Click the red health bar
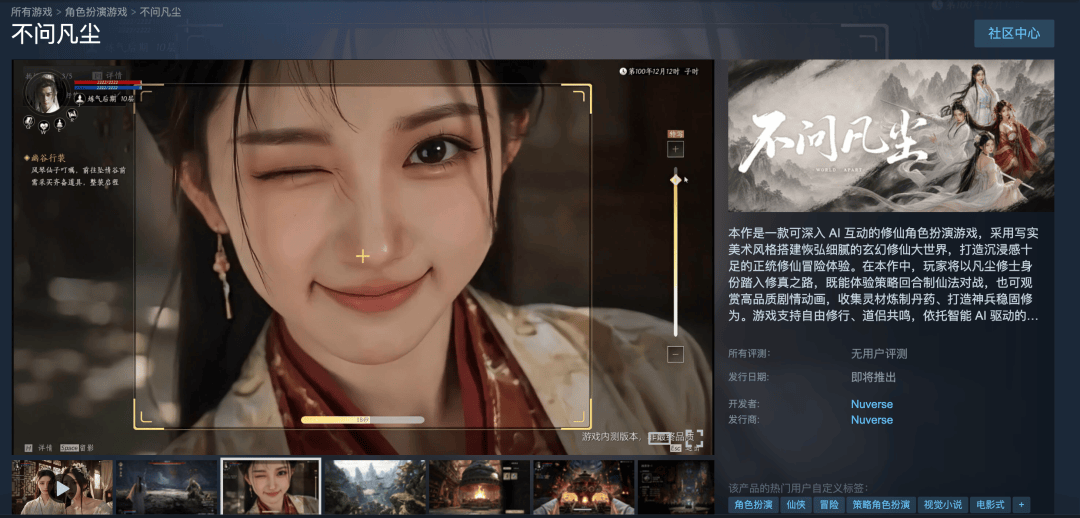Screen dimensions: 1080x518 (x=108, y=82)
